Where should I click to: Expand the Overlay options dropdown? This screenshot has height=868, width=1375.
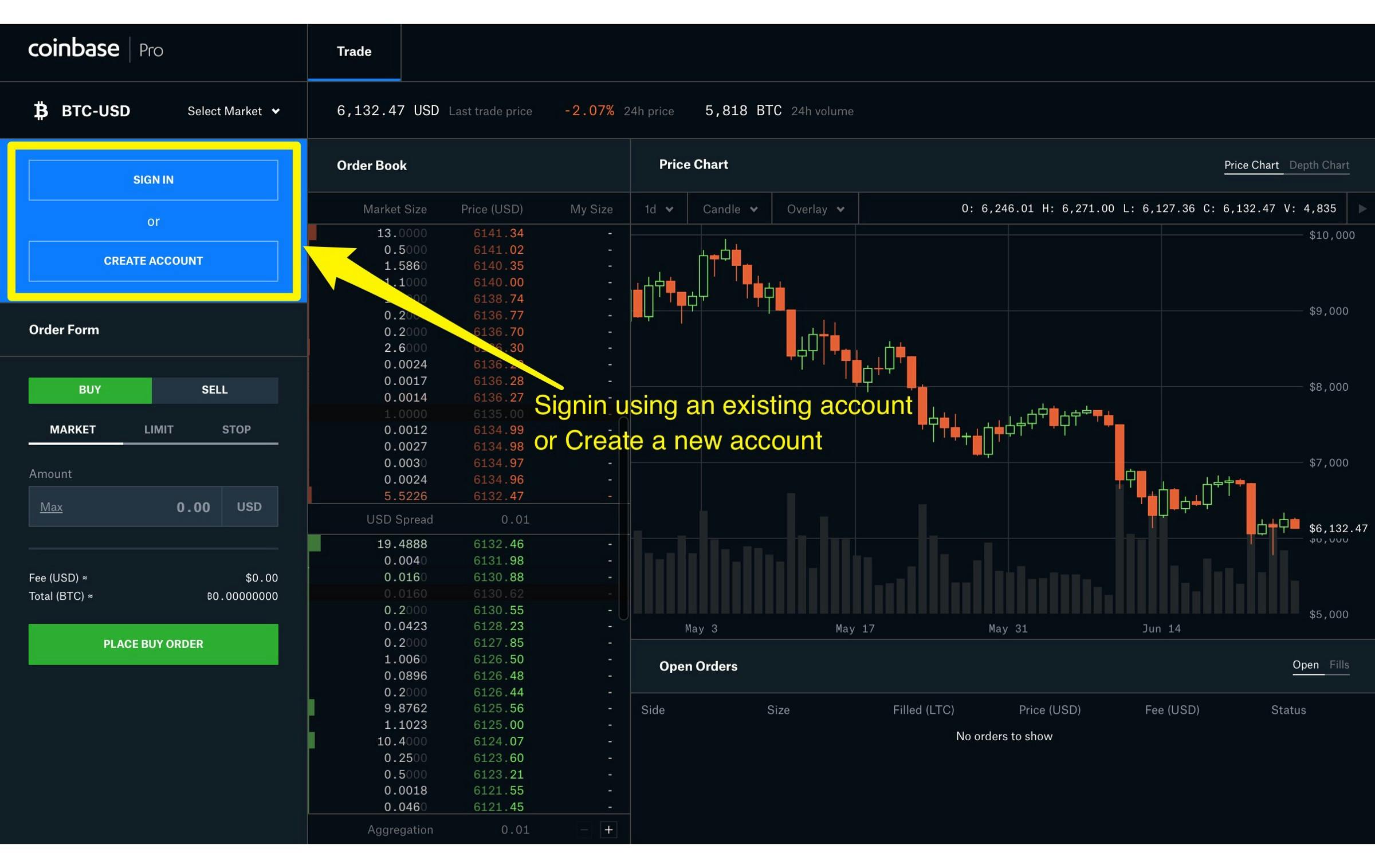[812, 209]
